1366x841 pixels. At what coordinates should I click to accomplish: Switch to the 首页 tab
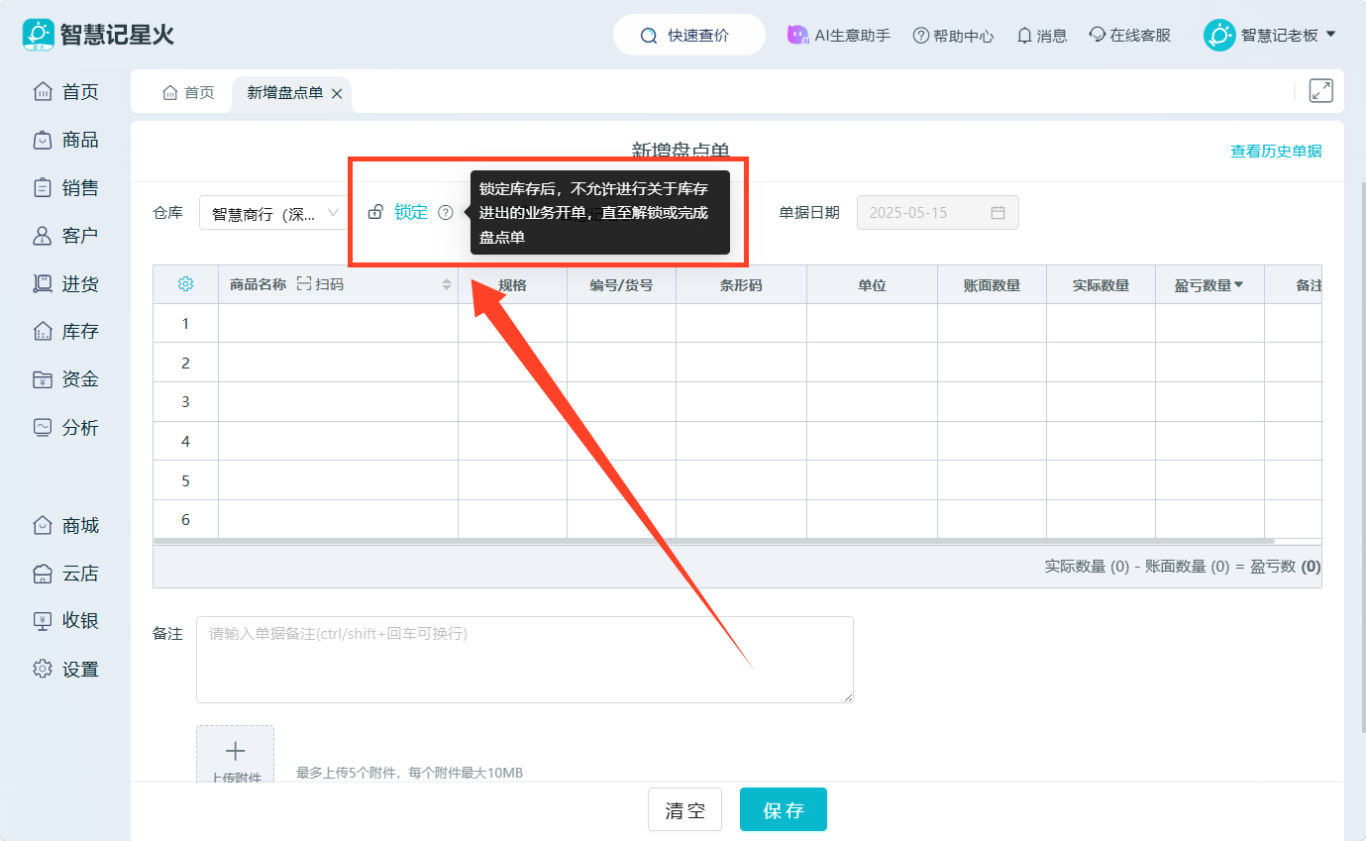click(x=189, y=93)
